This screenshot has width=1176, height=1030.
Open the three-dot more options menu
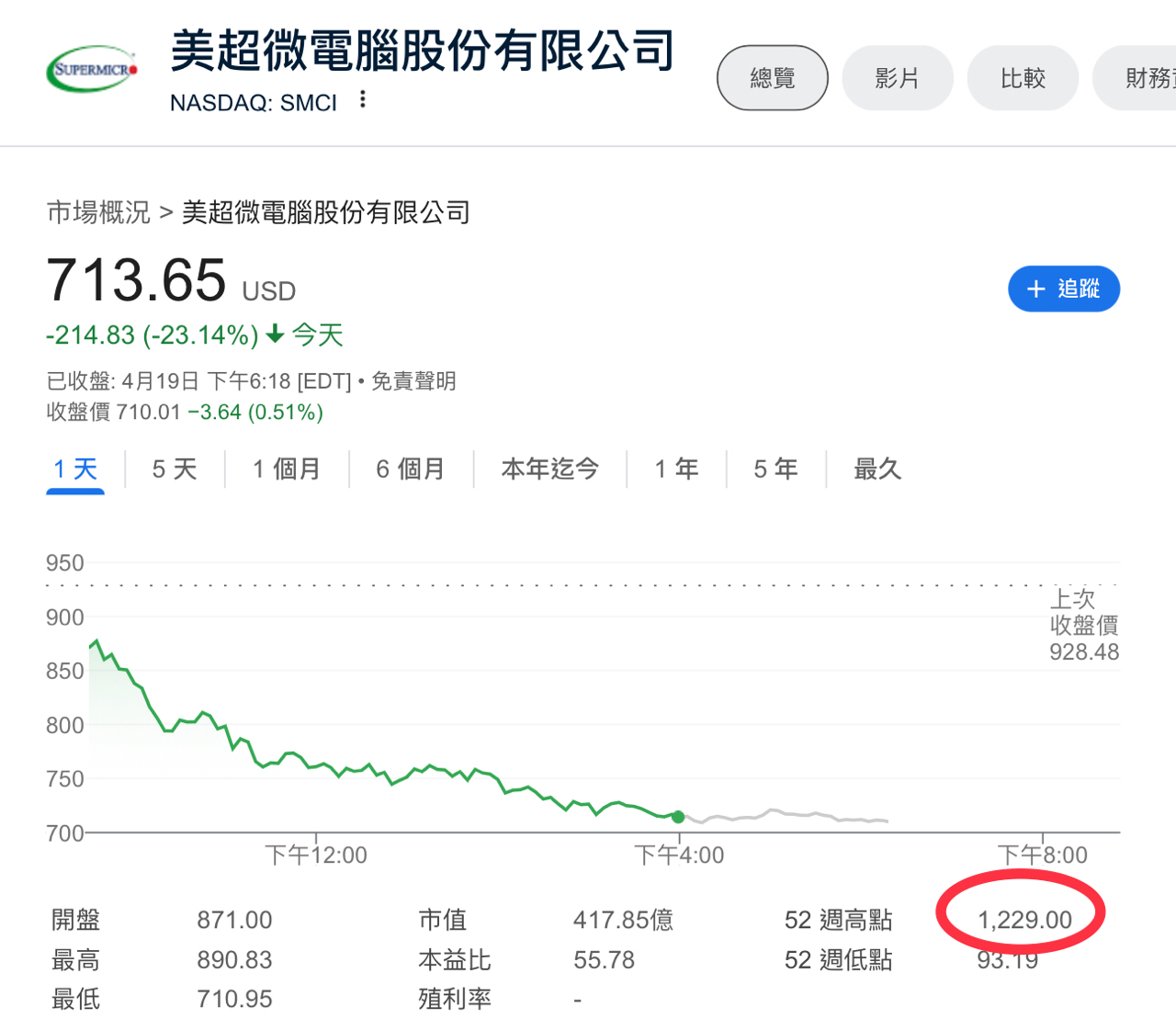[363, 99]
